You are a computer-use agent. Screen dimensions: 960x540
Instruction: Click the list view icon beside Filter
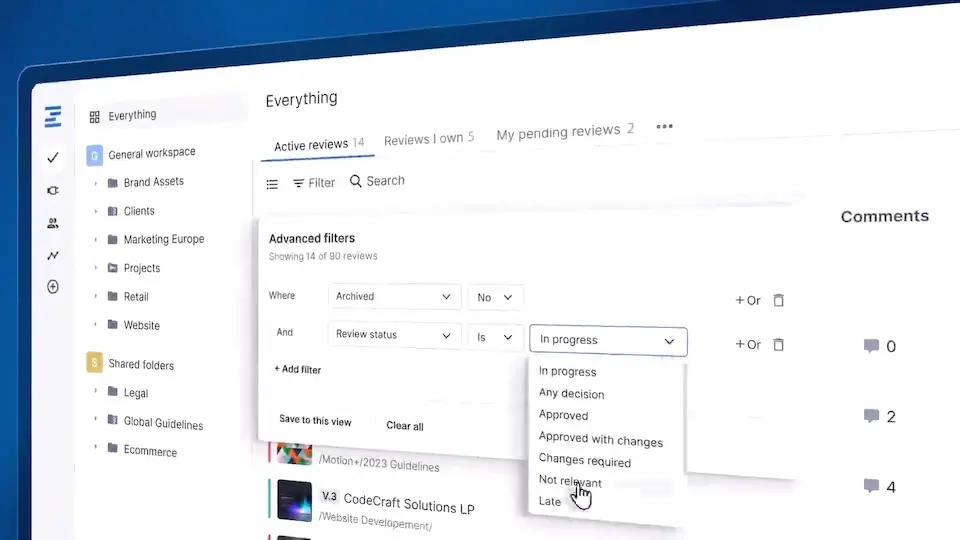coord(272,184)
